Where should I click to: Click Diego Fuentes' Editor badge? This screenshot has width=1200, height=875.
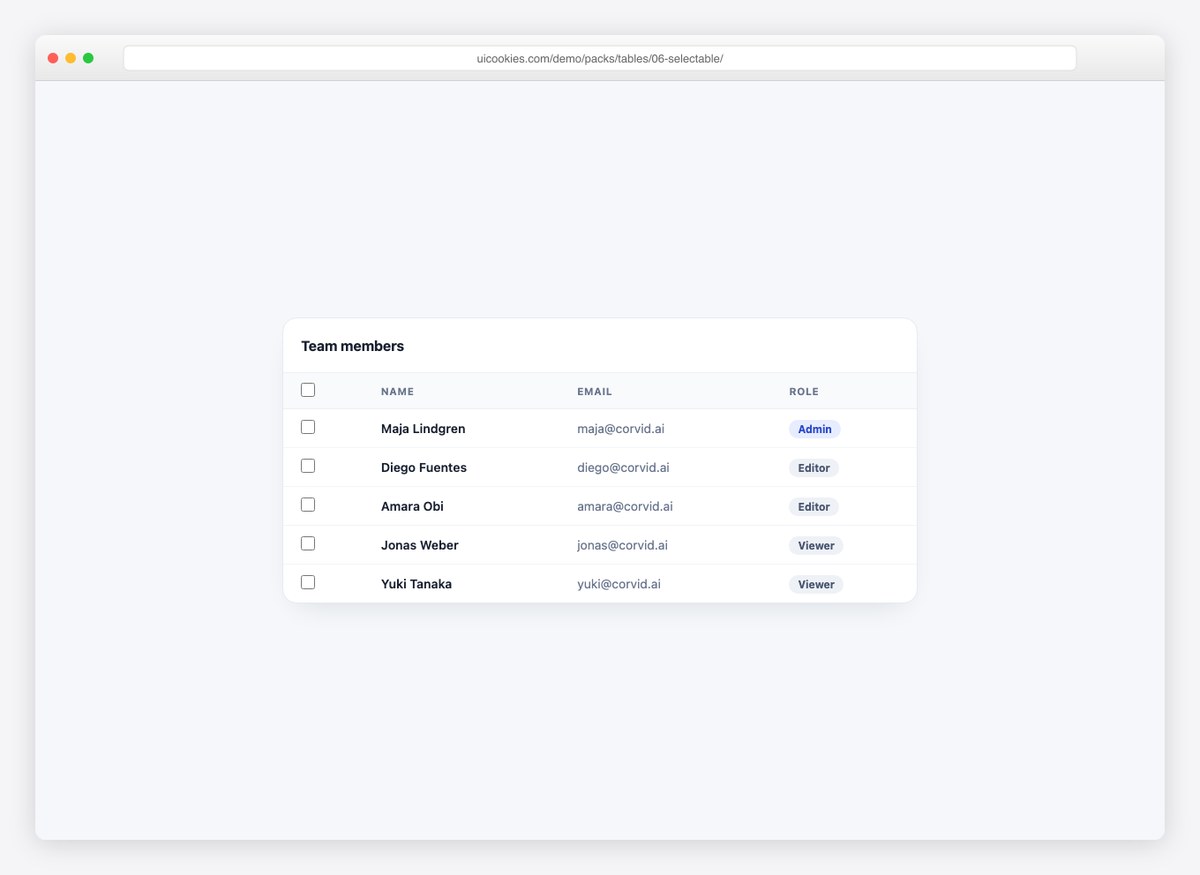814,468
